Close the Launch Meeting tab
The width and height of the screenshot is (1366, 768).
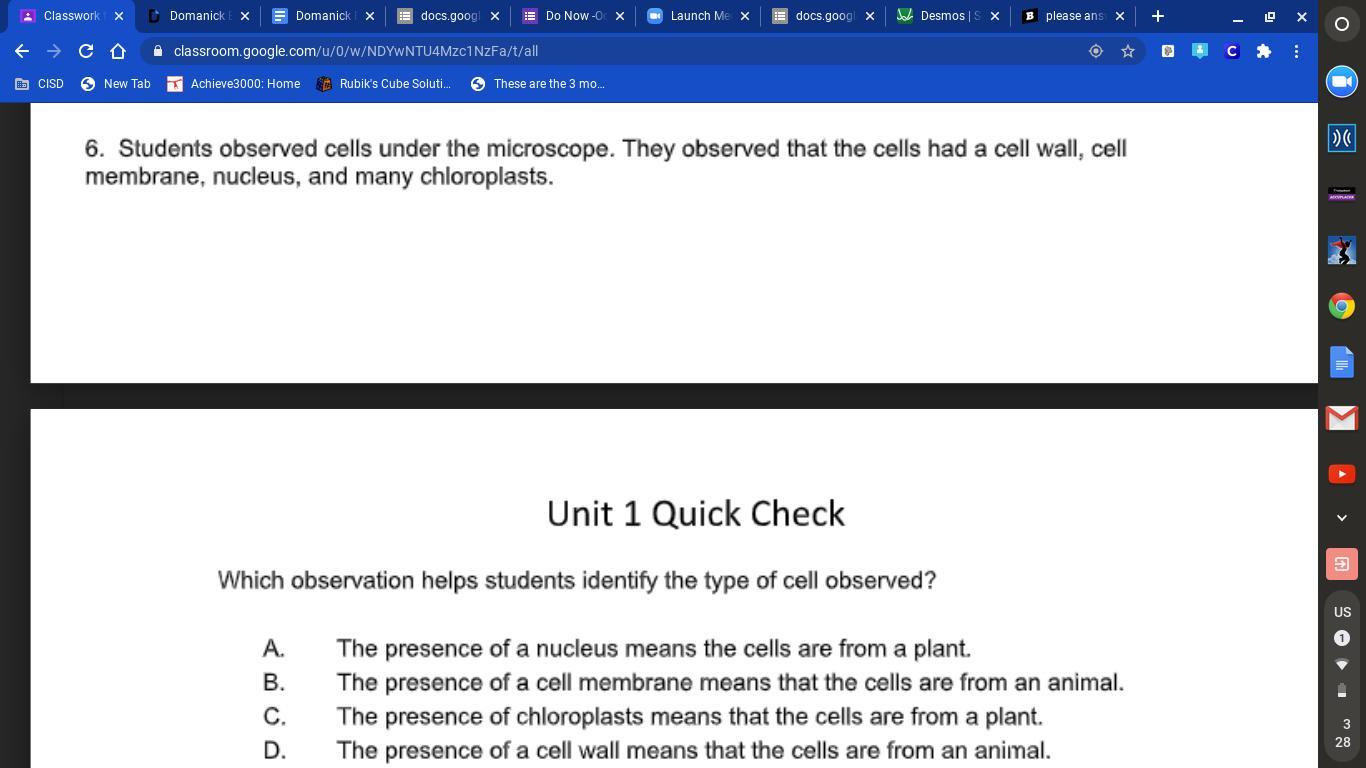745,16
